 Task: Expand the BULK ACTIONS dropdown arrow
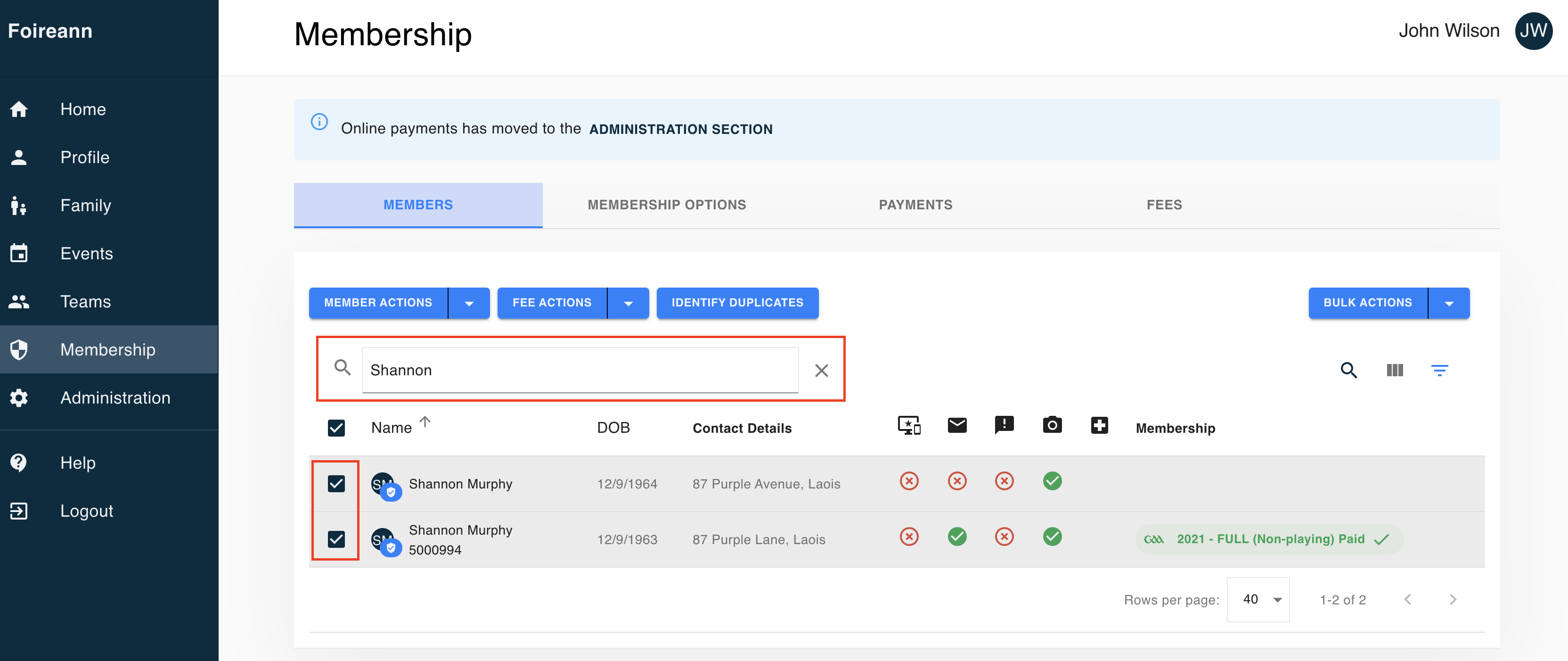click(x=1449, y=303)
